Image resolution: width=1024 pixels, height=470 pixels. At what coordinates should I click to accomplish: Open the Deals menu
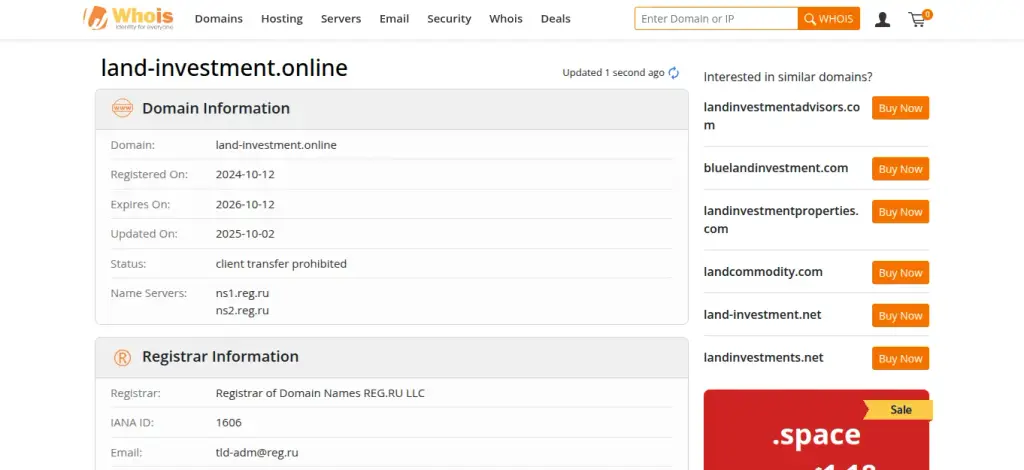point(556,19)
